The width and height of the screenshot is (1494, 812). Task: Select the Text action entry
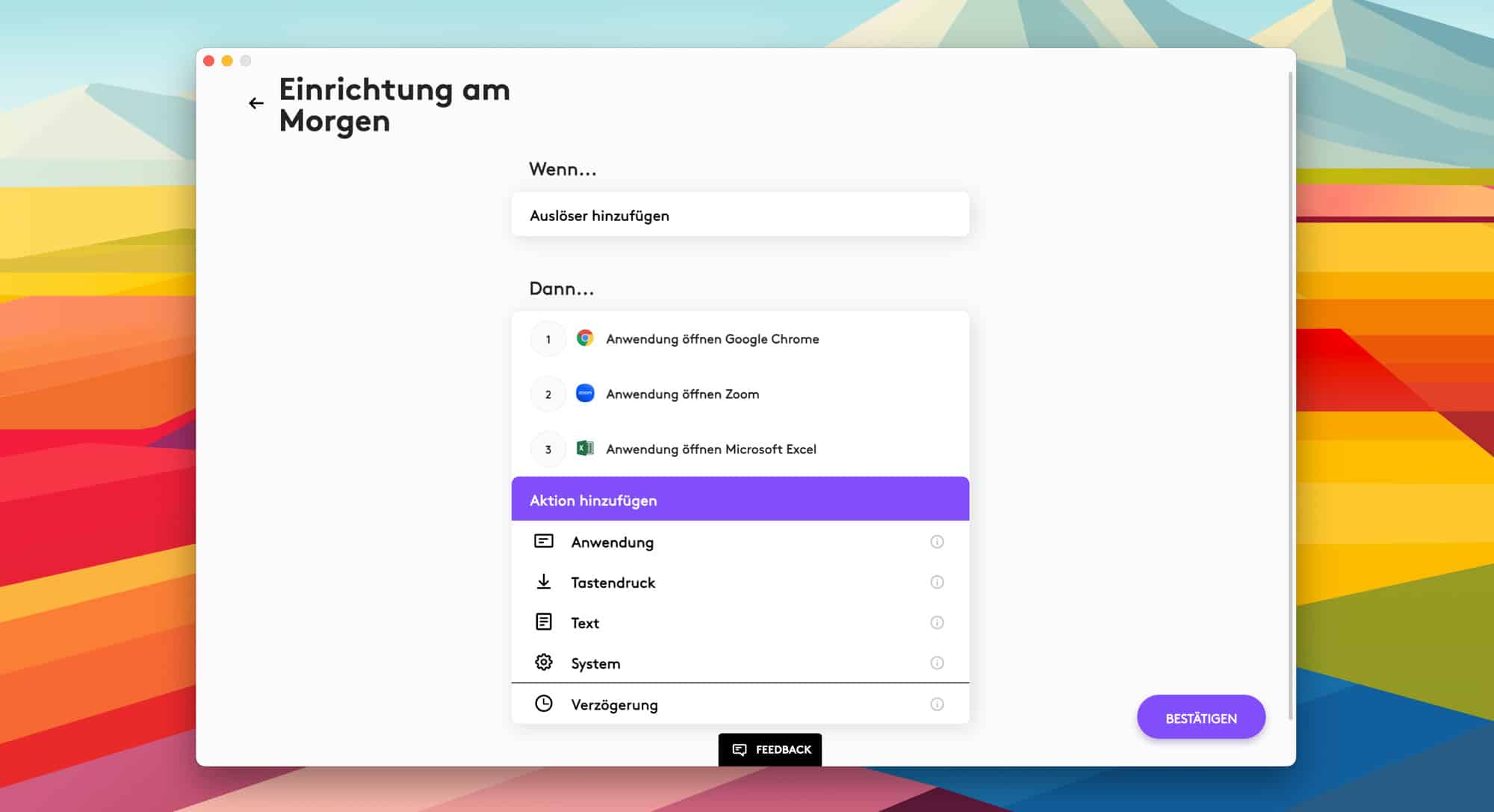pyautogui.click(x=585, y=623)
